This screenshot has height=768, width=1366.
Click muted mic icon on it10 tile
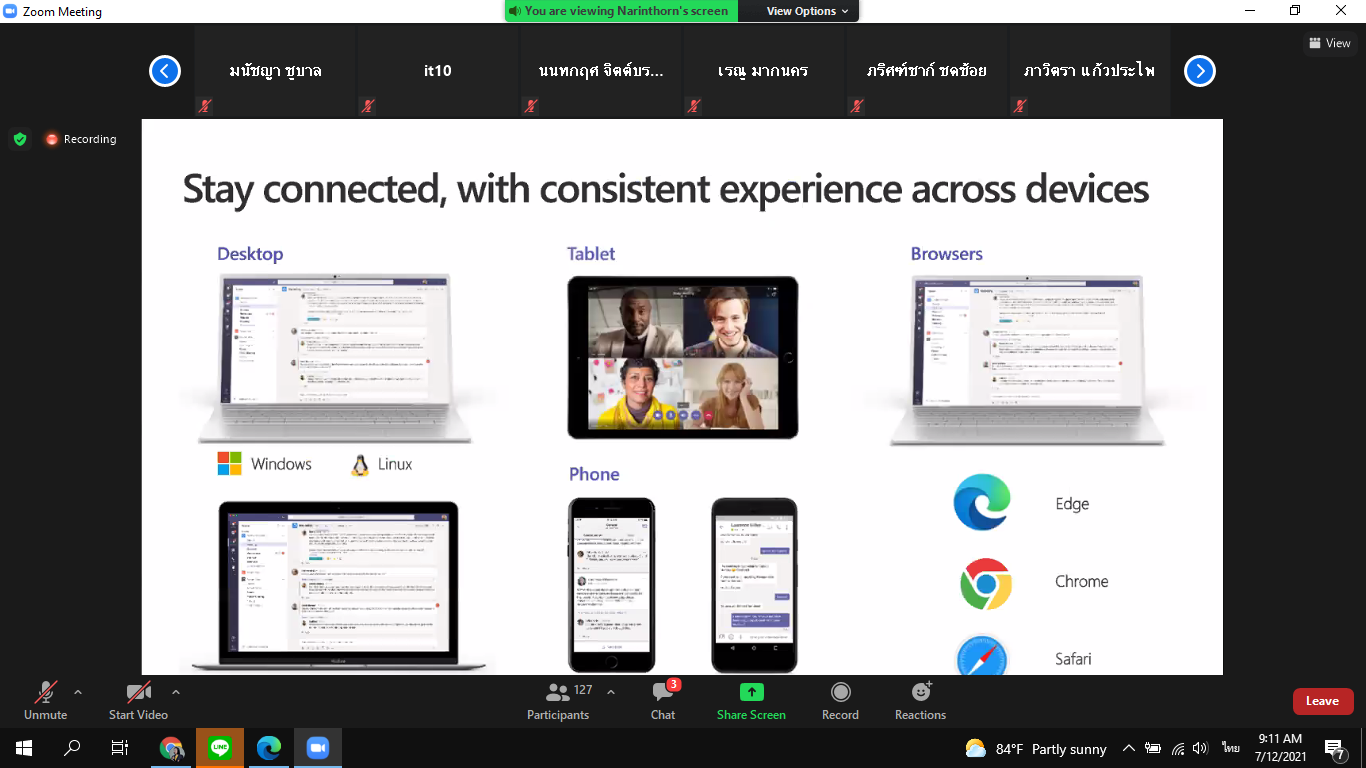368,106
